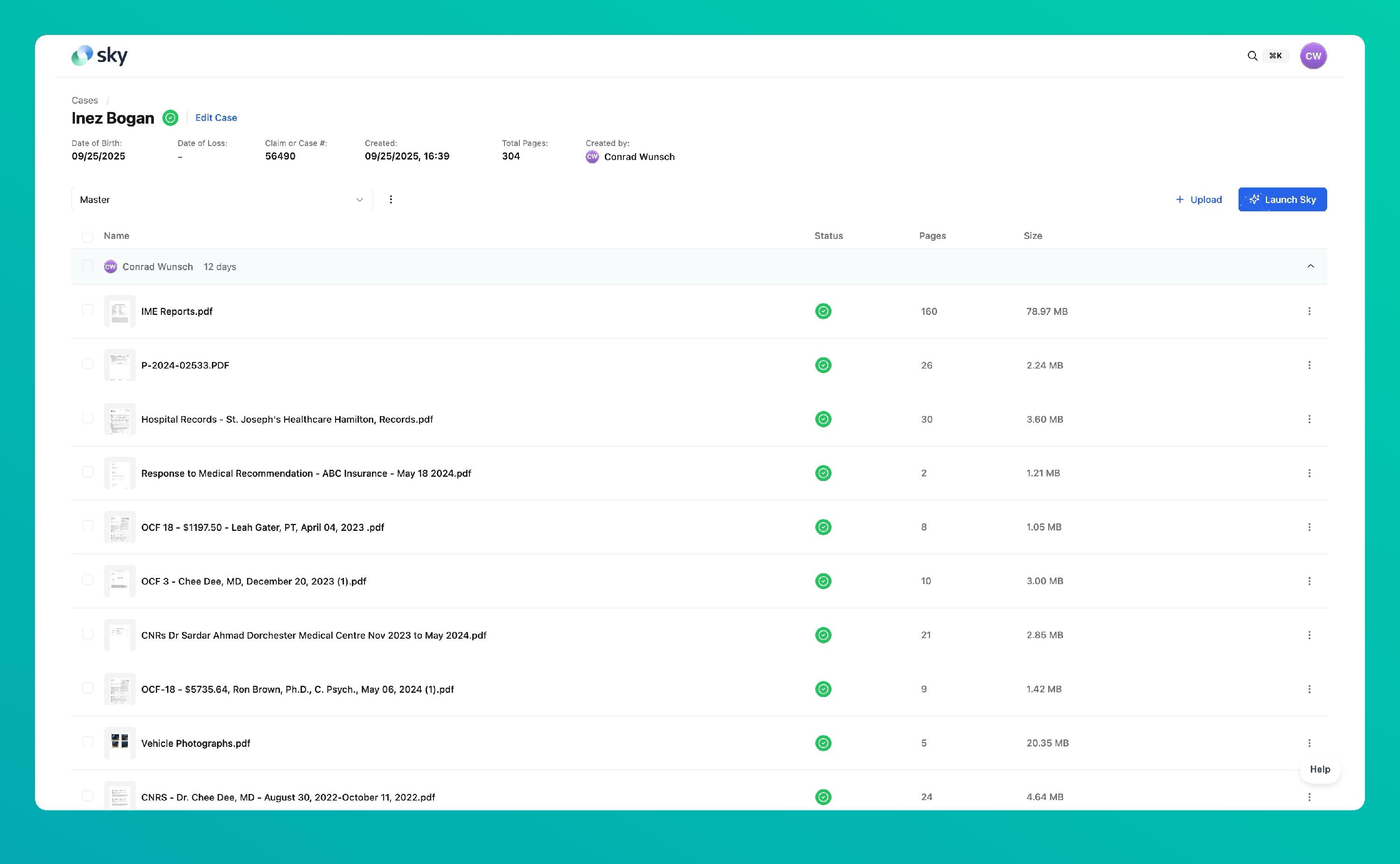Click the green case status check next to Inez Bogan
The width and height of the screenshot is (1400, 864).
point(170,118)
